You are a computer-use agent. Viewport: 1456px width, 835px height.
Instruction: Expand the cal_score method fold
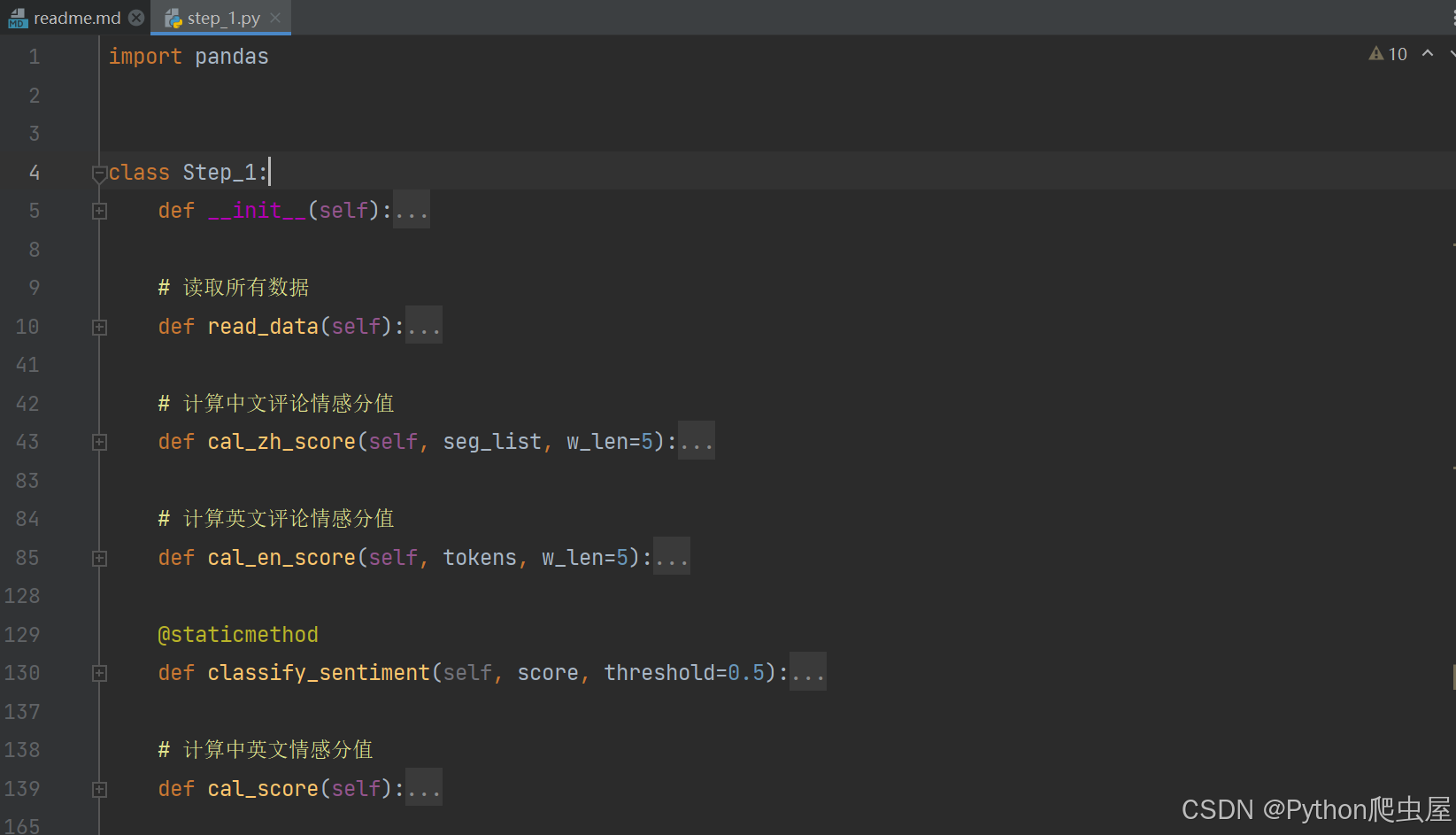pyautogui.click(x=99, y=789)
